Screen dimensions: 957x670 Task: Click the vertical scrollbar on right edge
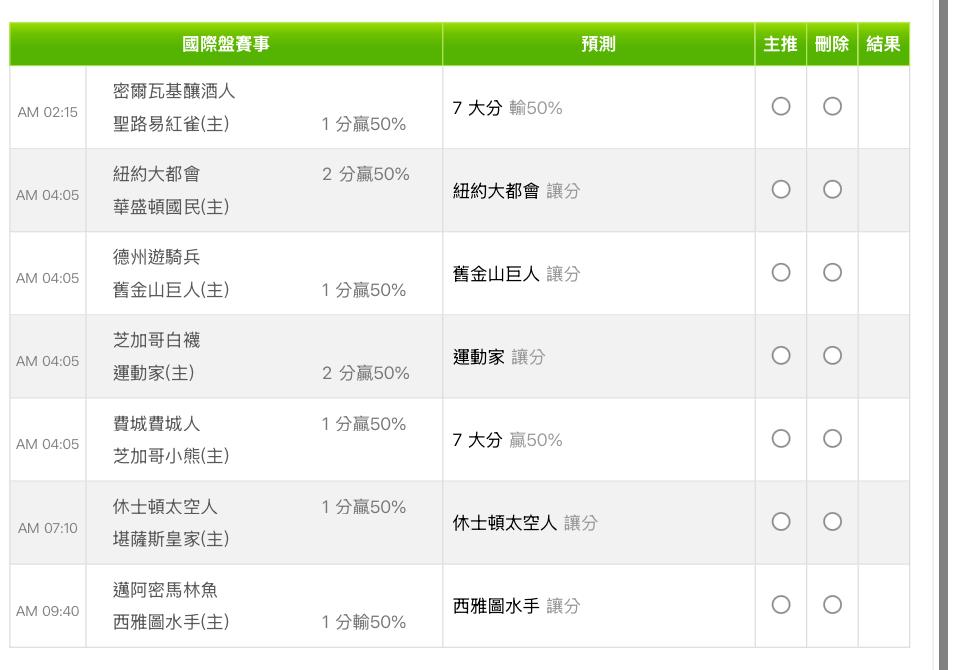[x=944, y=335]
